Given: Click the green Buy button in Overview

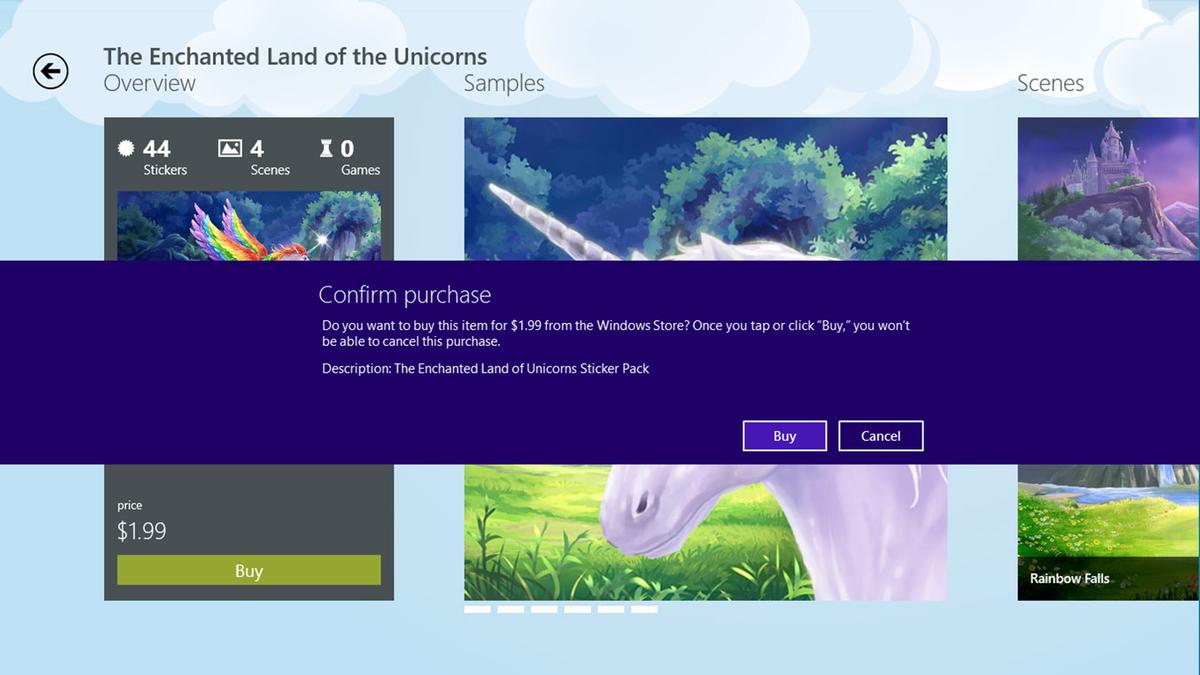Looking at the screenshot, I should [x=249, y=570].
